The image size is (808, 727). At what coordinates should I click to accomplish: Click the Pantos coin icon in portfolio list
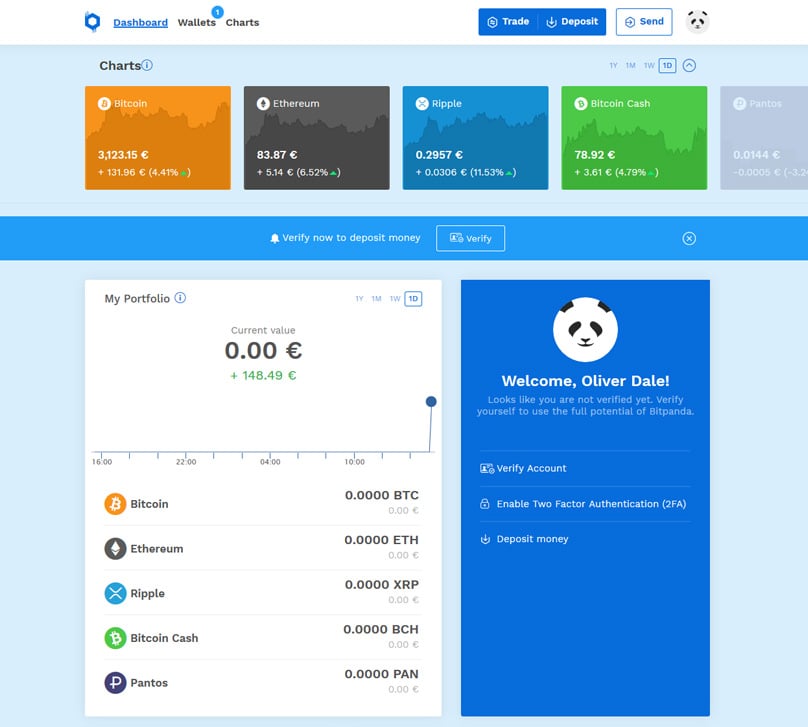click(x=115, y=683)
